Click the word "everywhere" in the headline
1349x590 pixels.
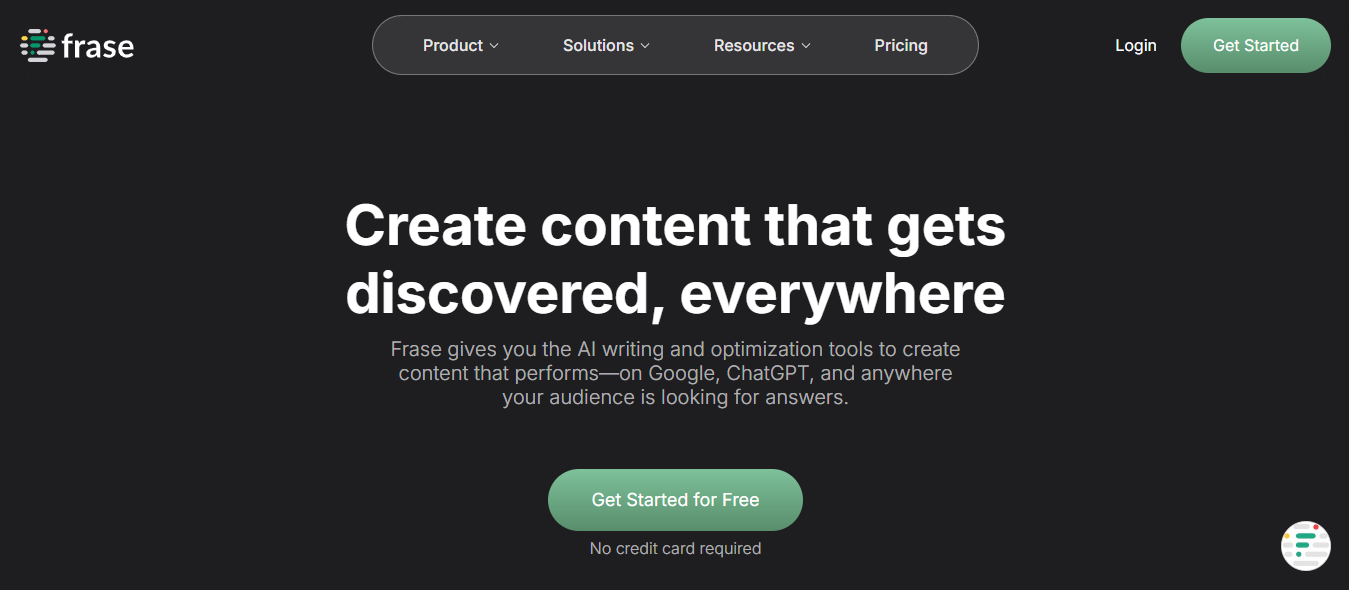pos(842,294)
